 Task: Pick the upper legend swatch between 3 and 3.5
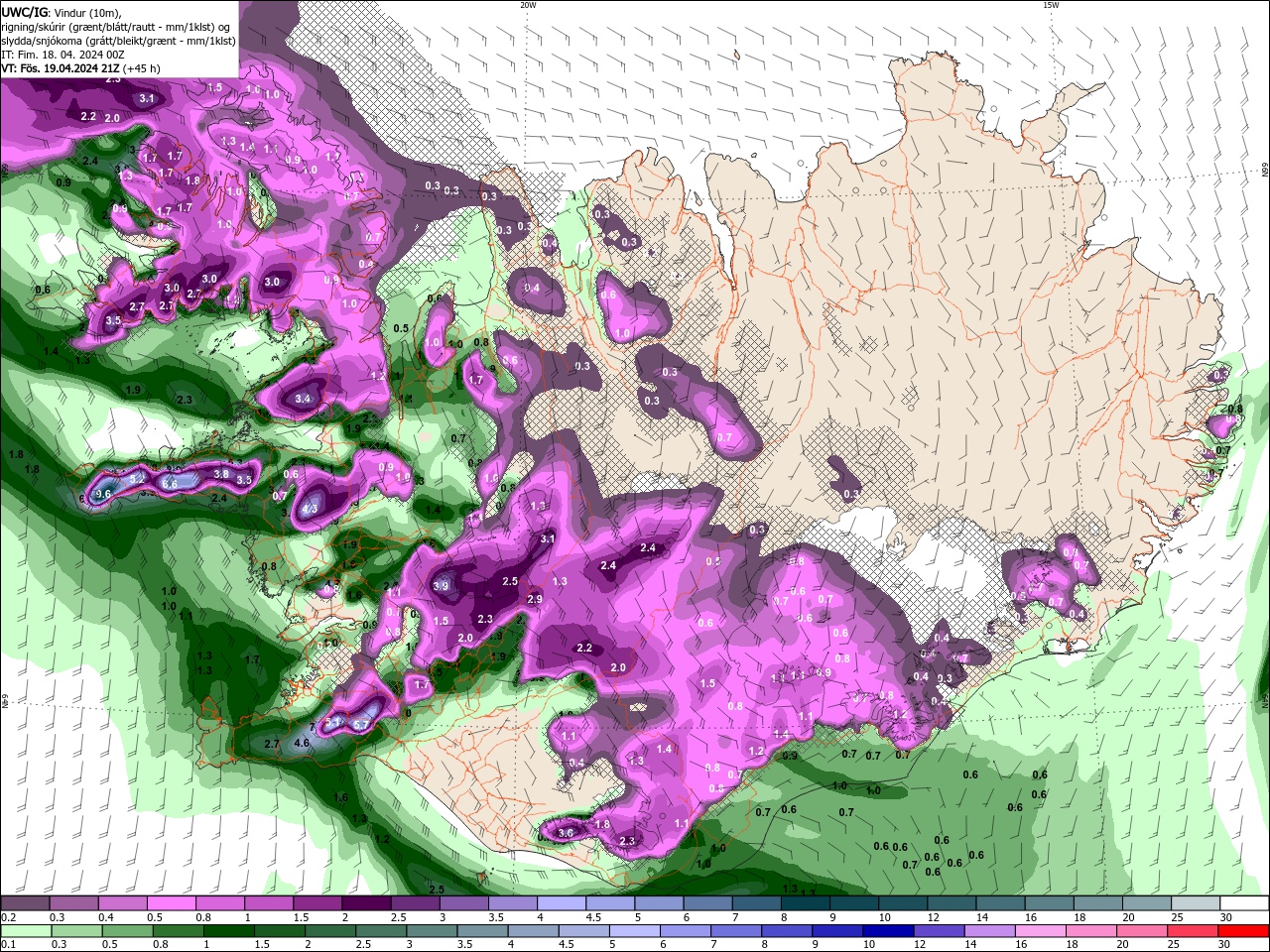[x=463, y=903]
